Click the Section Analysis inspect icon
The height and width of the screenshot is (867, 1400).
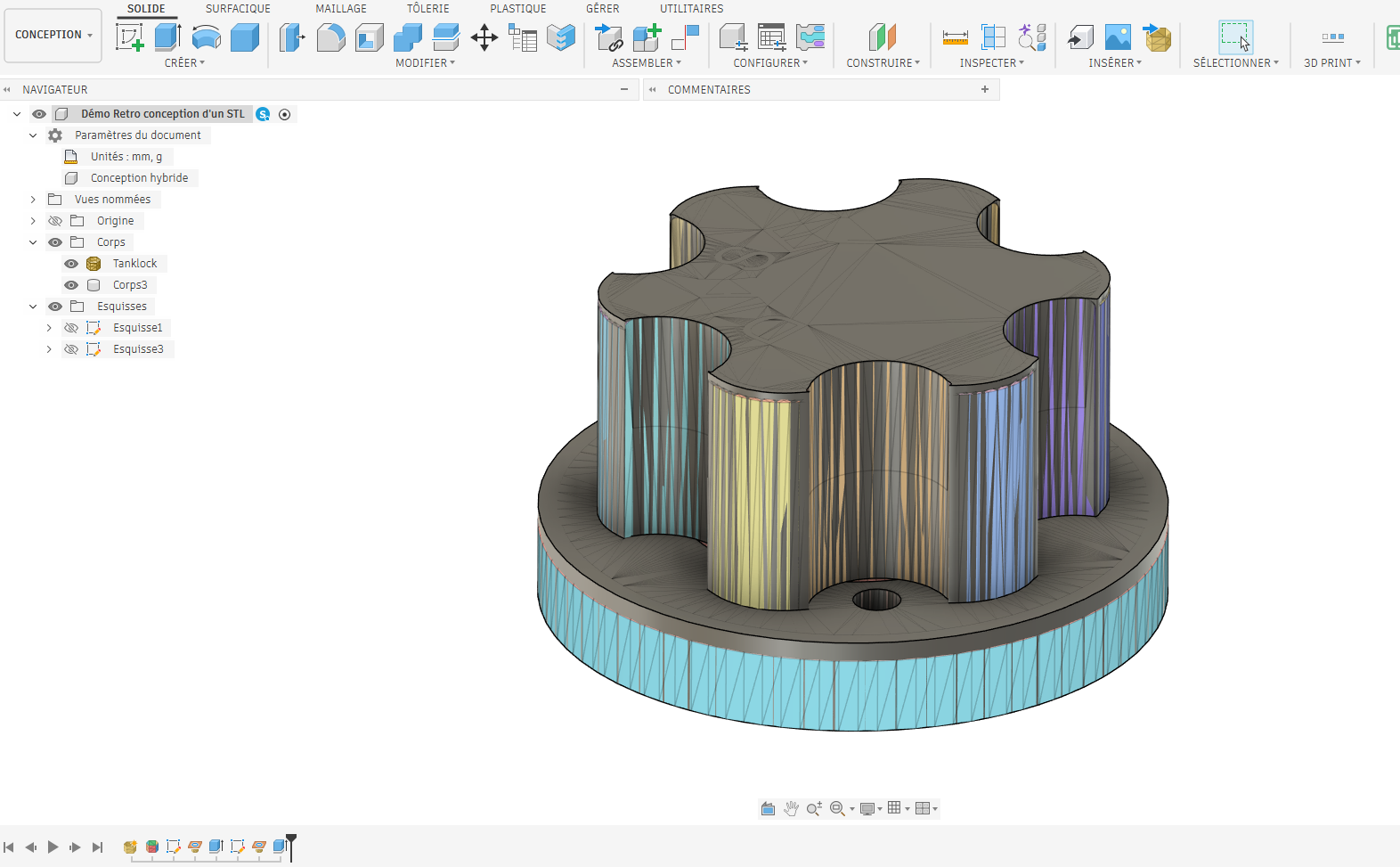(x=993, y=37)
